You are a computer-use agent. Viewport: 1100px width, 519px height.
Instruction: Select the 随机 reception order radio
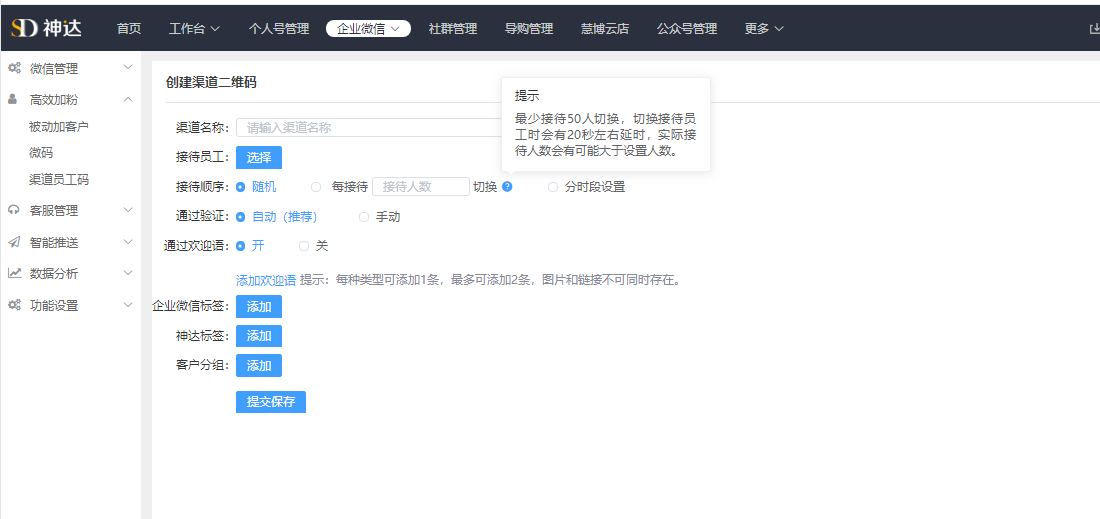point(241,187)
